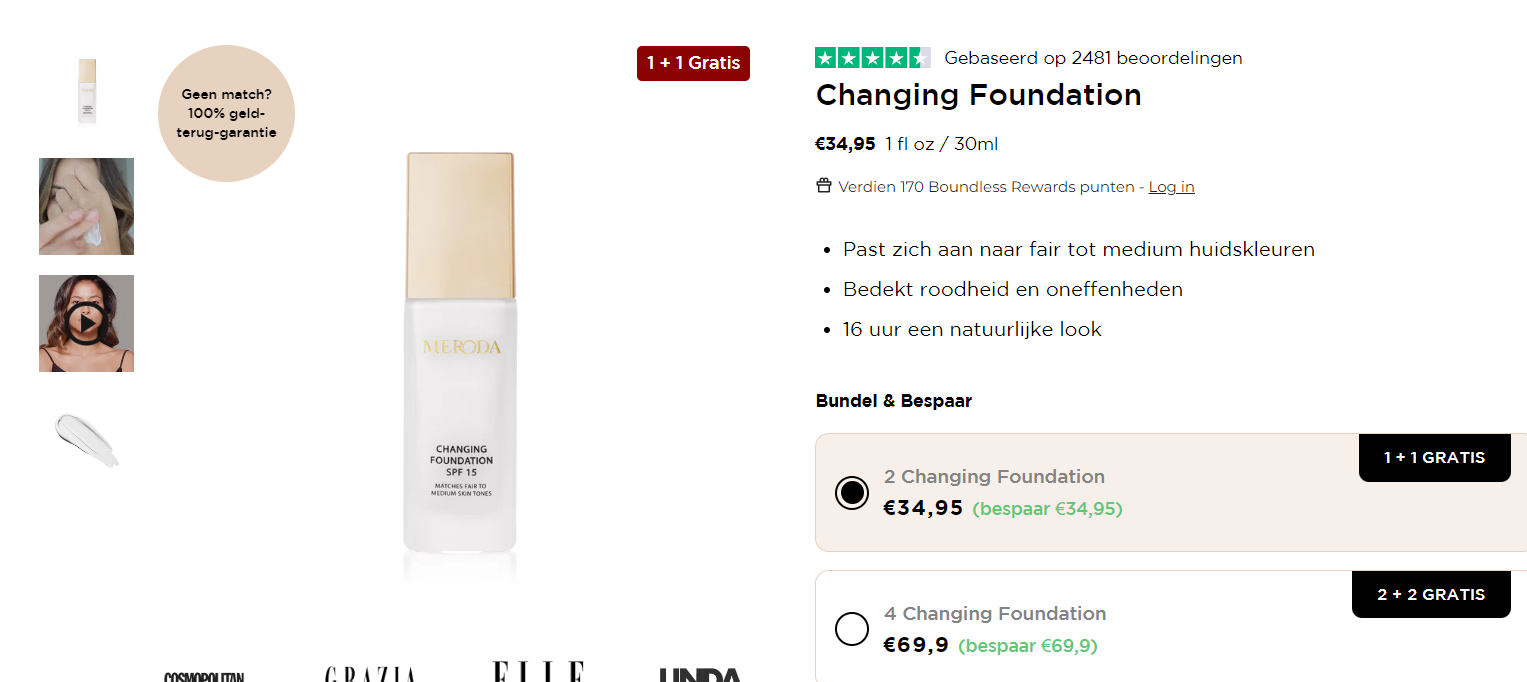Click the ELLE press logo

538,672
